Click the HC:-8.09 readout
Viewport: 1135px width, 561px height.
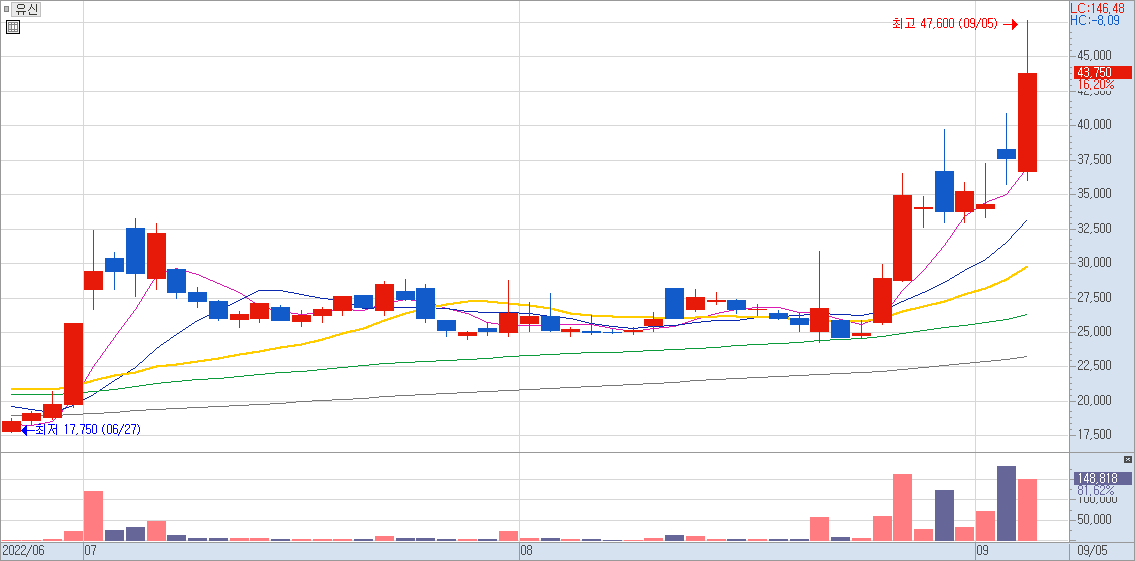(1096, 20)
